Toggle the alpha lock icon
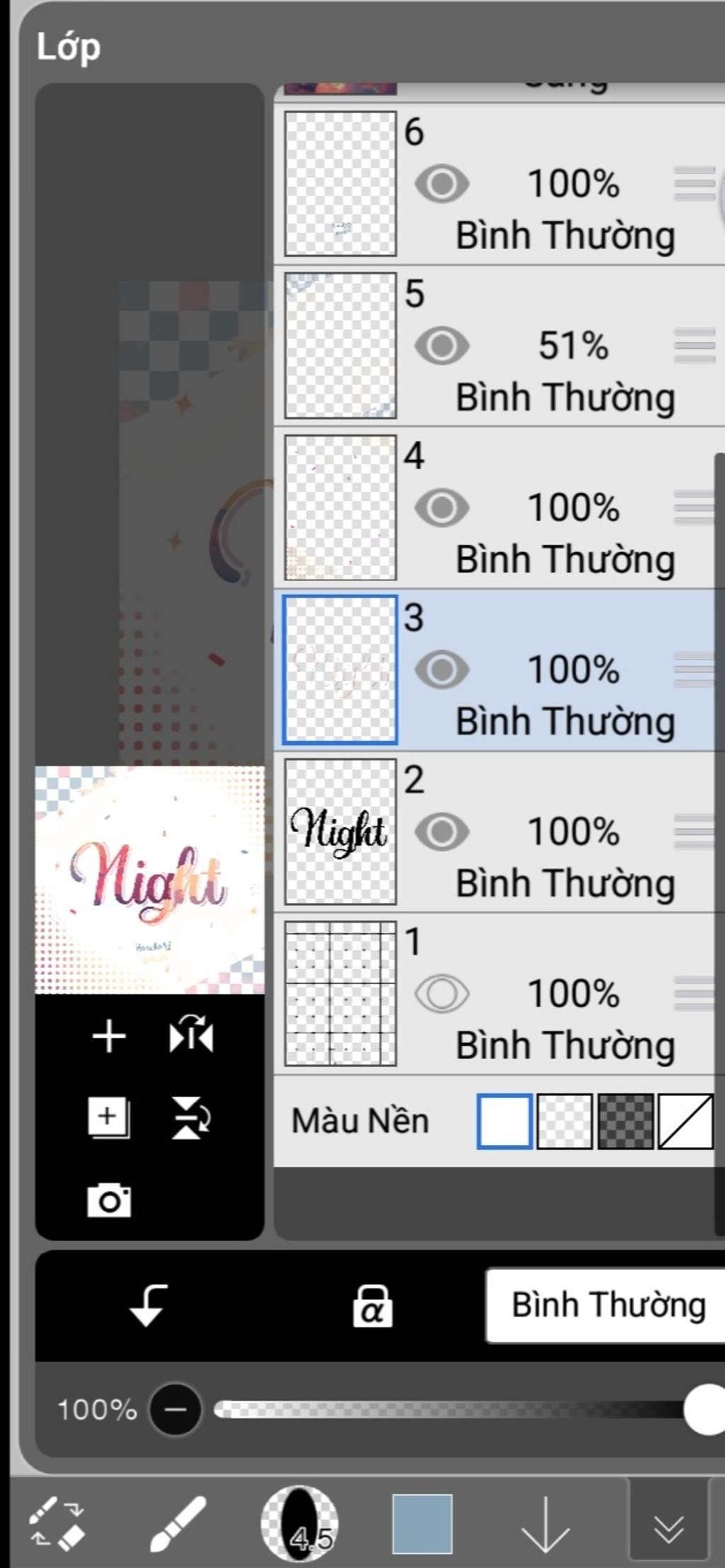 (x=373, y=1306)
